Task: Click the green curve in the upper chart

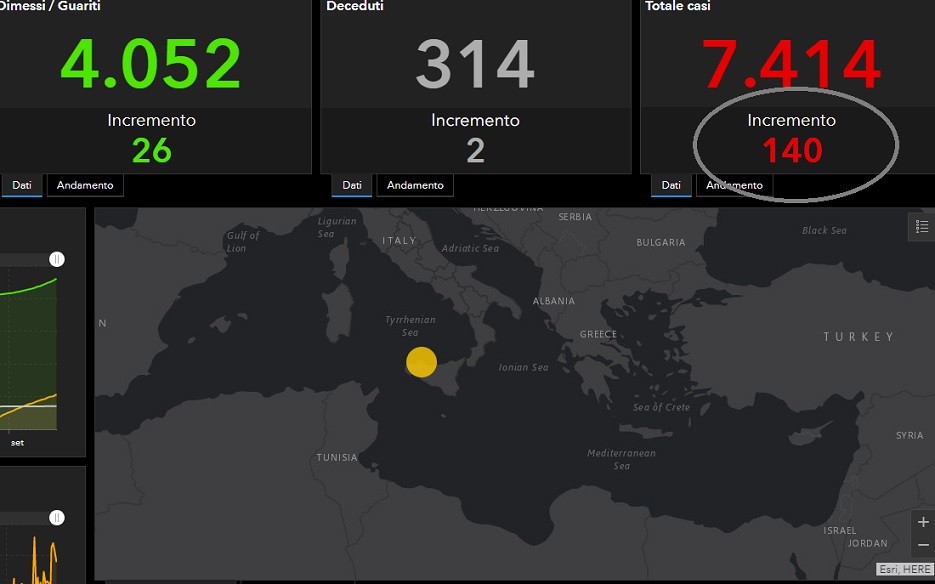Action: coord(30,289)
